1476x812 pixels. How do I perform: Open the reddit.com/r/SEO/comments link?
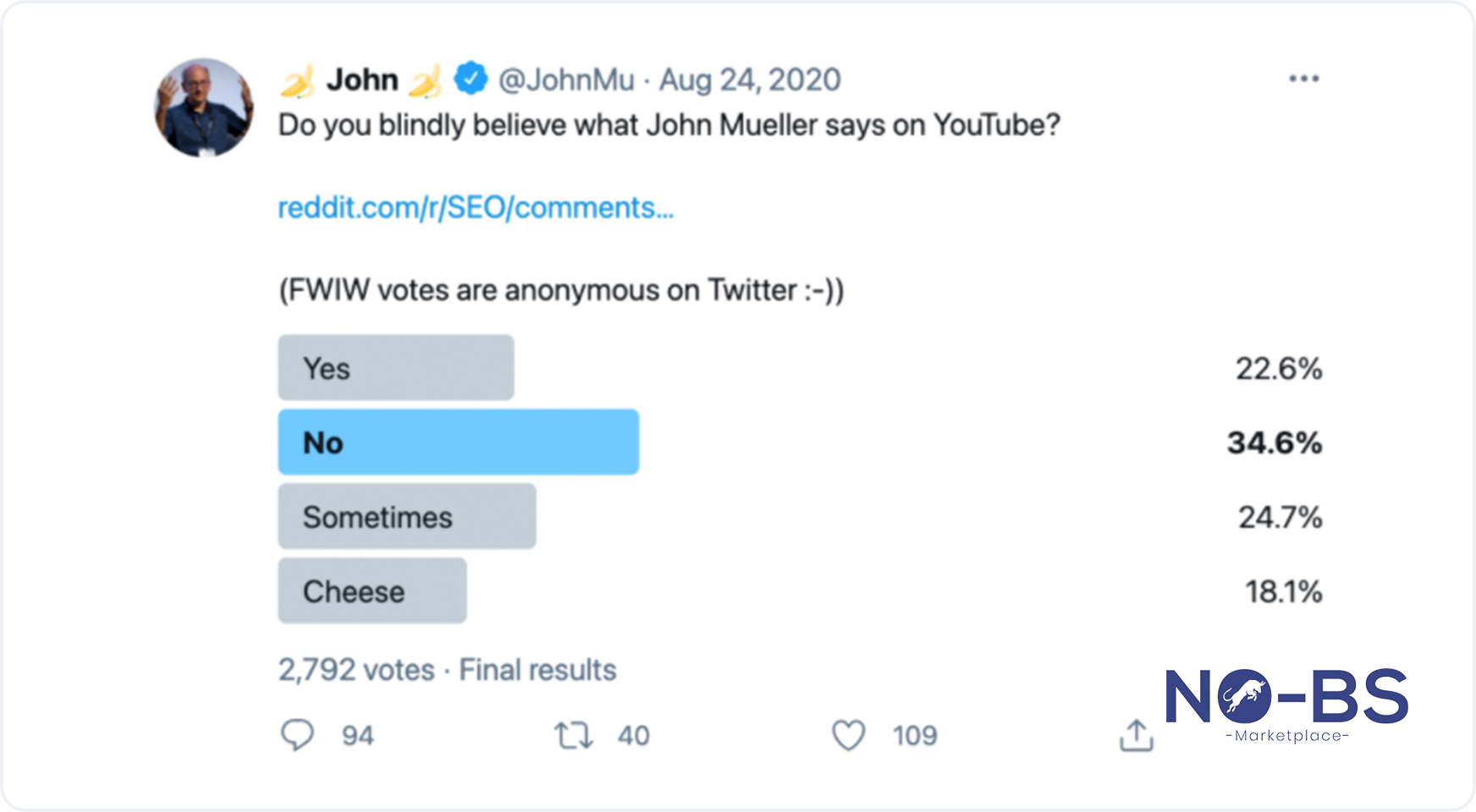[x=476, y=207]
